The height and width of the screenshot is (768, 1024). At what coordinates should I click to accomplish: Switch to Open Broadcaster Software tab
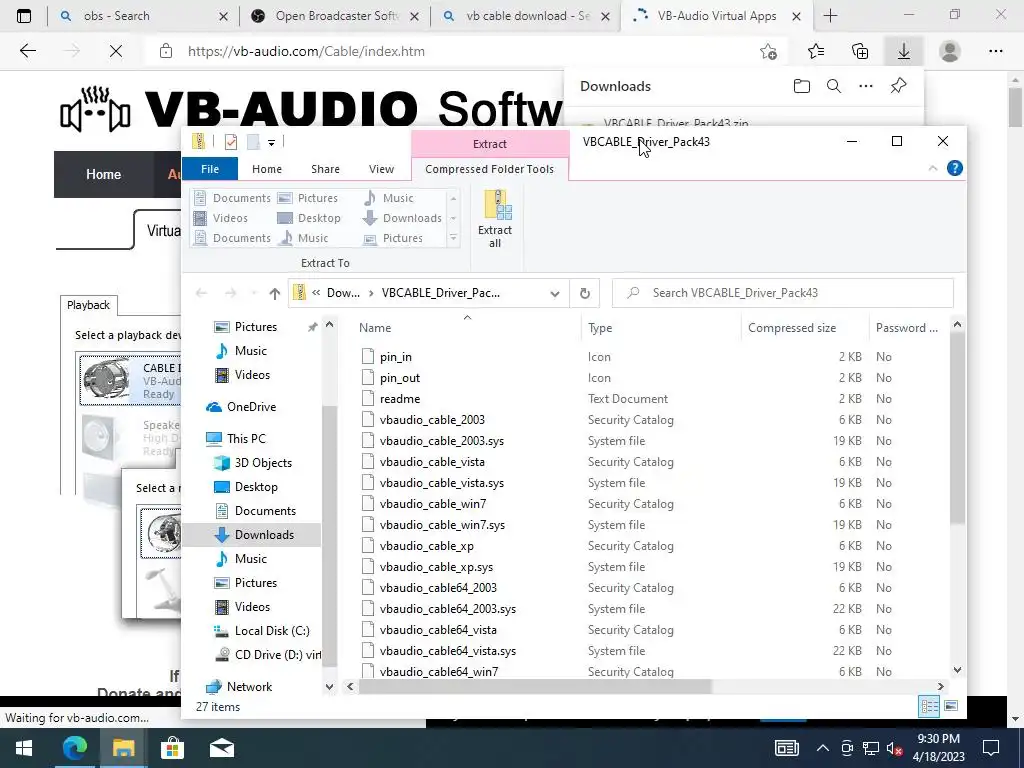pos(335,16)
